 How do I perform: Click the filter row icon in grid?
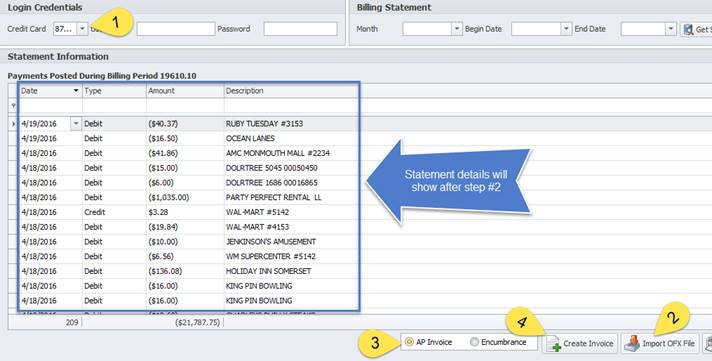(x=13, y=106)
